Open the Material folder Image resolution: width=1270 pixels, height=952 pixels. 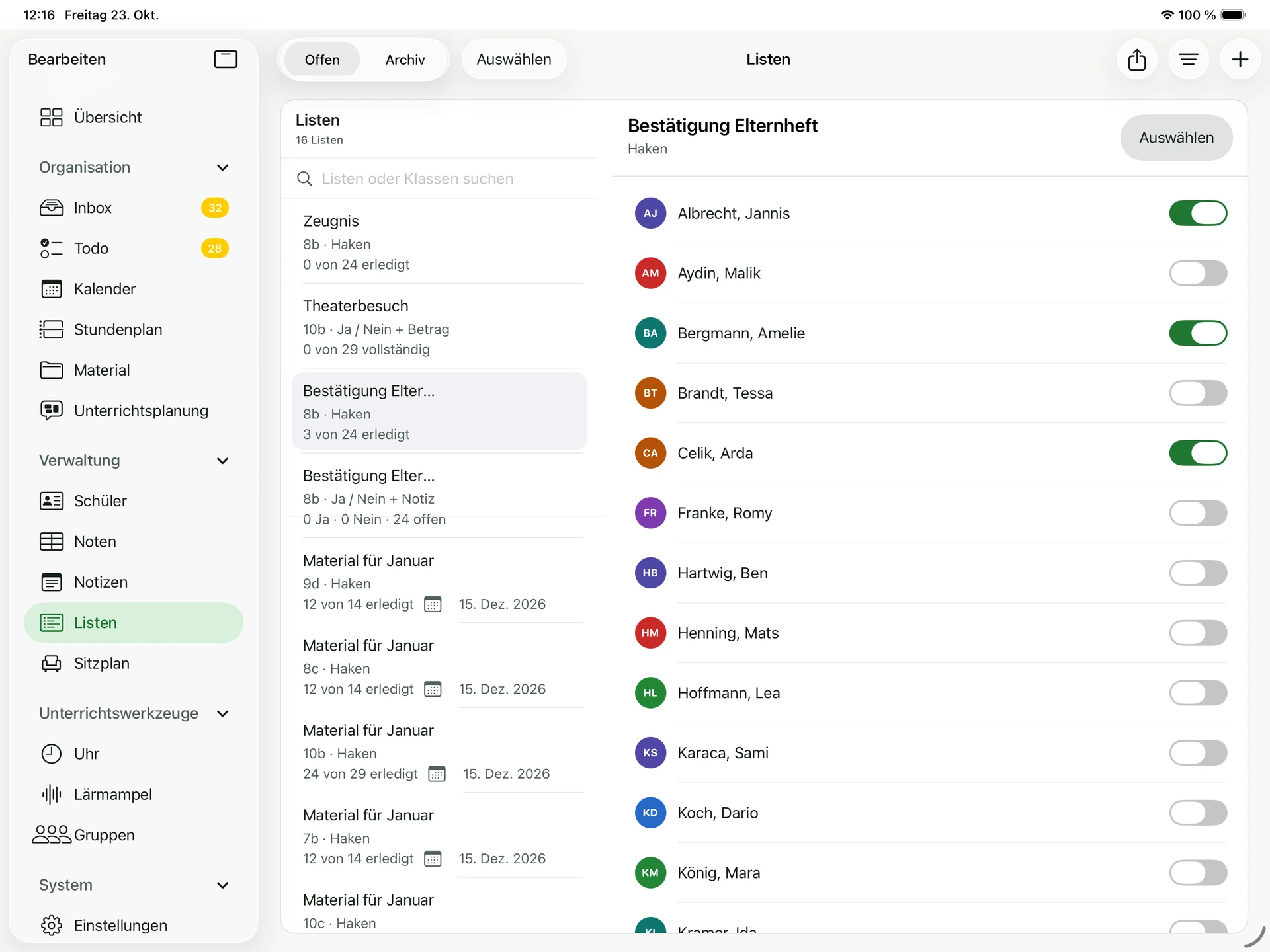pyautogui.click(x=134, y=370)
